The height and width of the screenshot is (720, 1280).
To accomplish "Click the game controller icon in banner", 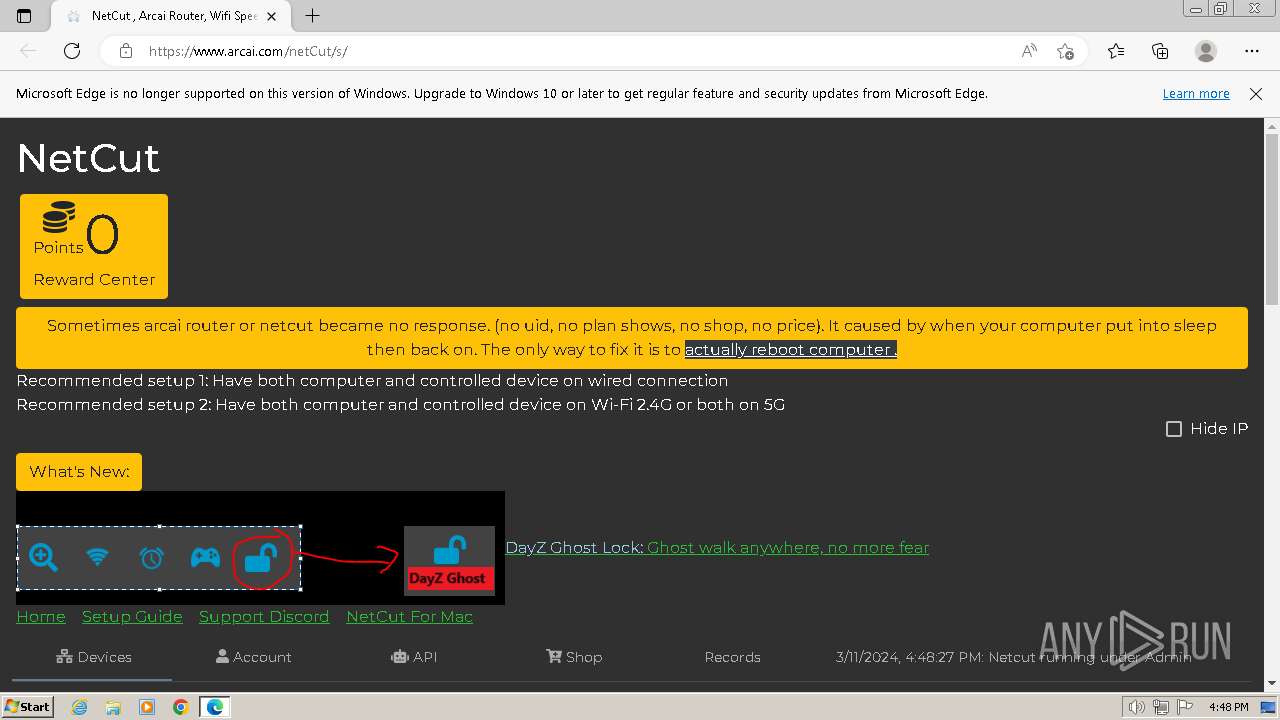I will click(x=205, y=557).
